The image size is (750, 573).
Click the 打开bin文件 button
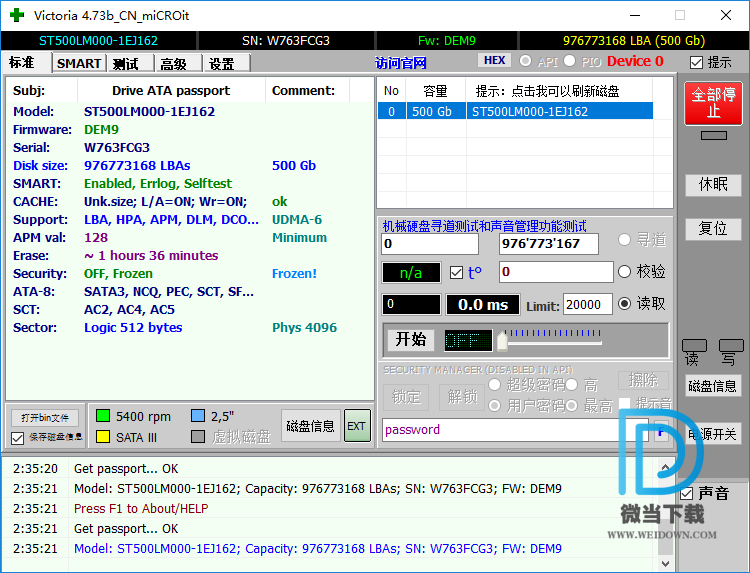pos(45,418)
